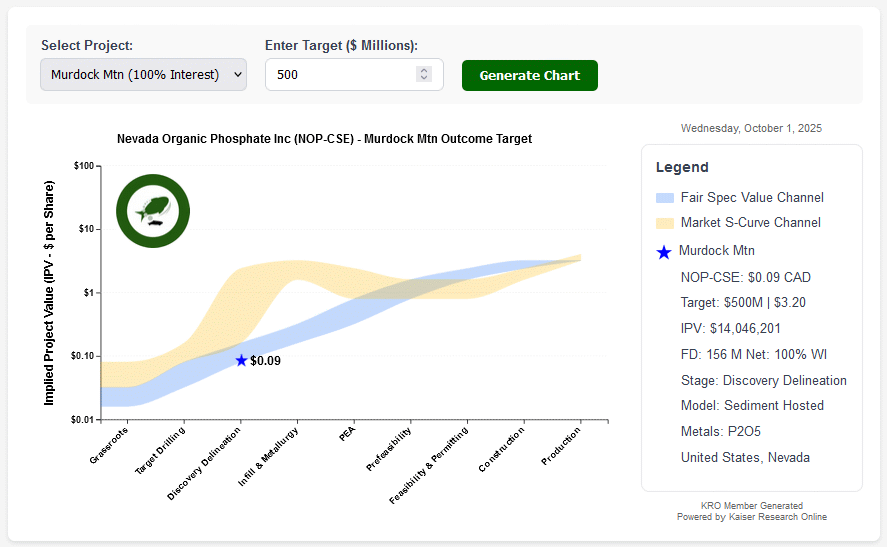Click the Implied Project Value y-axis title
887x547 pixels.
click(x=49, y=293)
